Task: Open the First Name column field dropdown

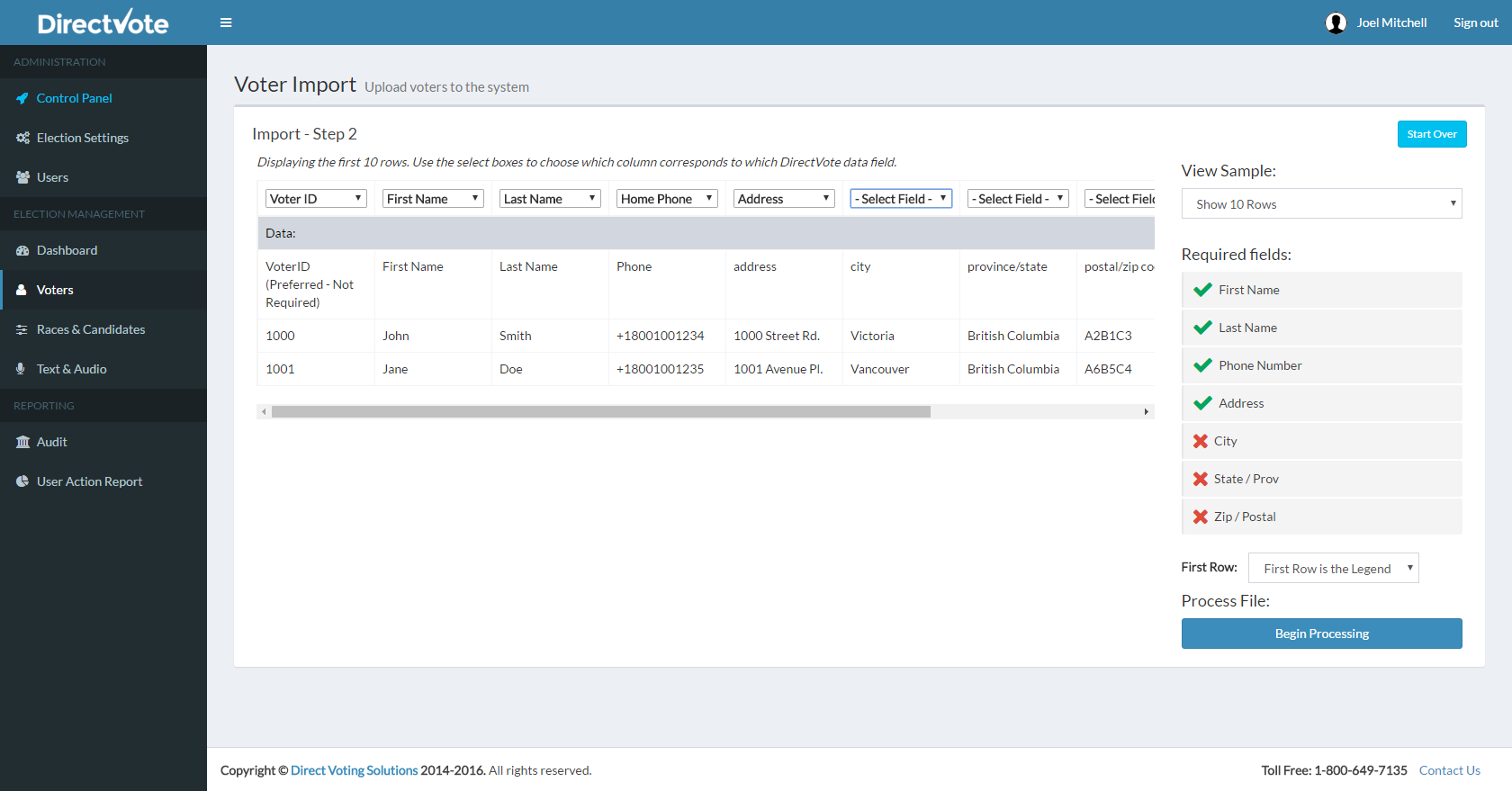Action: tap(433, 199)
